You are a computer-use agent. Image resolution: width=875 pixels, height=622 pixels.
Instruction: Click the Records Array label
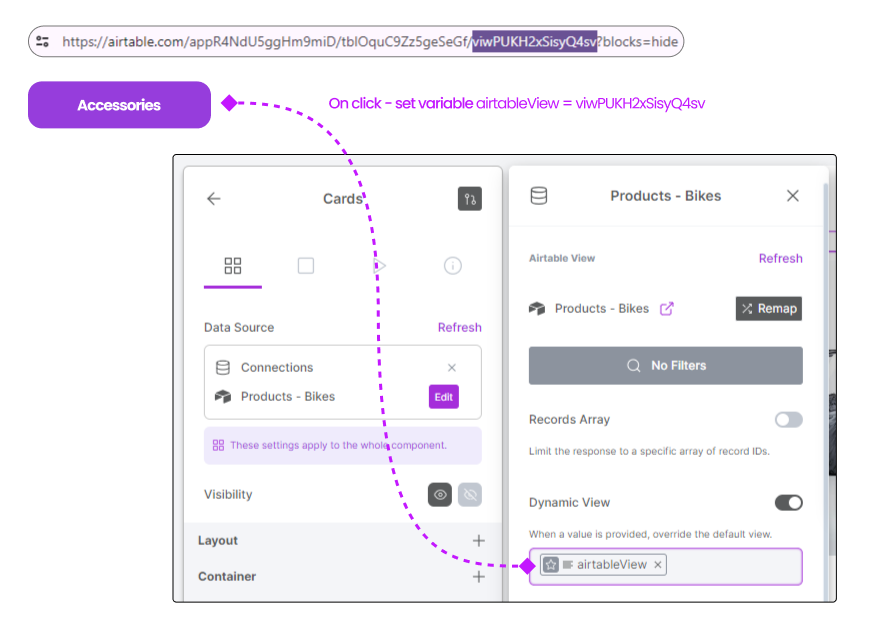click(x=569, y=420)
